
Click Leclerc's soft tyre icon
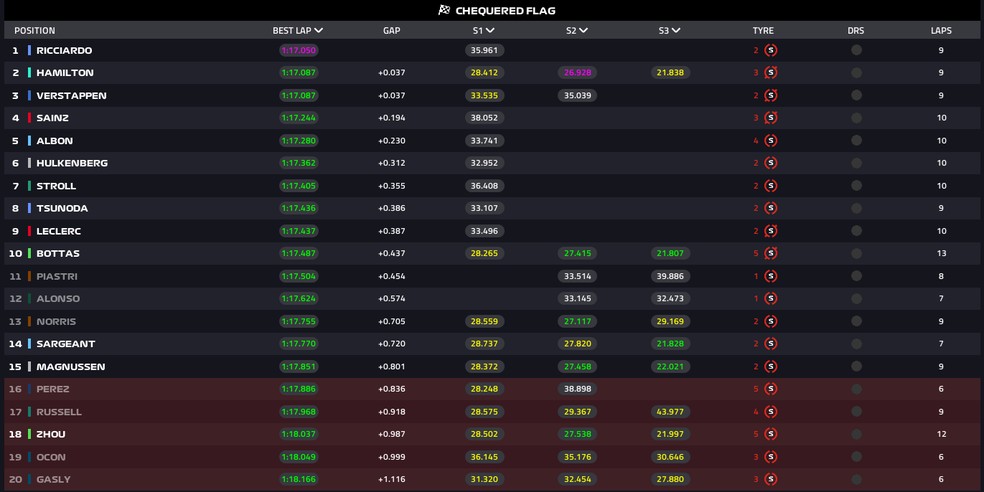[771, 231]
